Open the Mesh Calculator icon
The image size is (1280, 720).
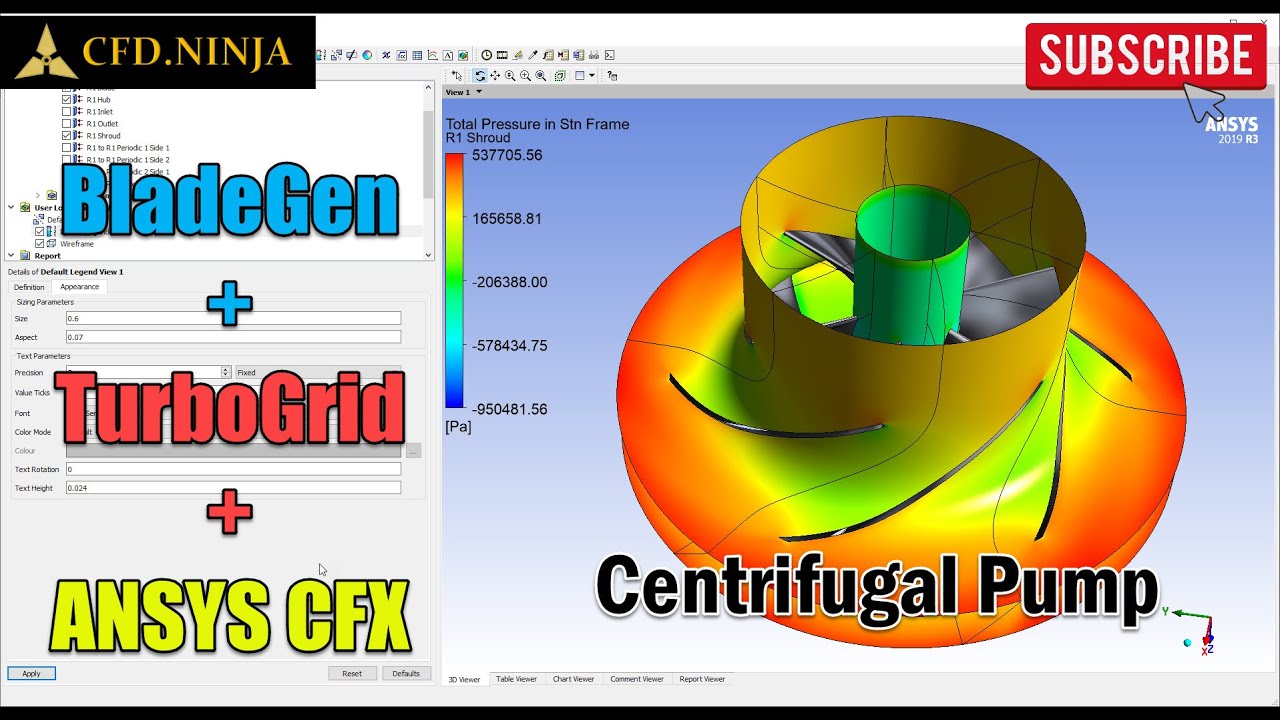pos(578,55)
